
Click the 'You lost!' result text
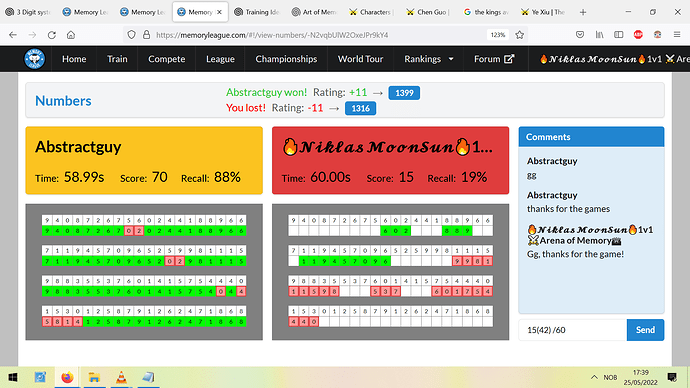[x=246, y=108]
